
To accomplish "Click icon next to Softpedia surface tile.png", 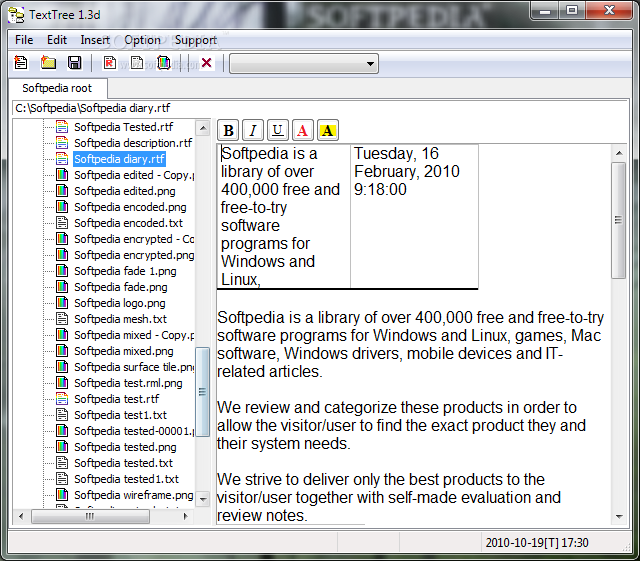I will (x=62, y=367).
